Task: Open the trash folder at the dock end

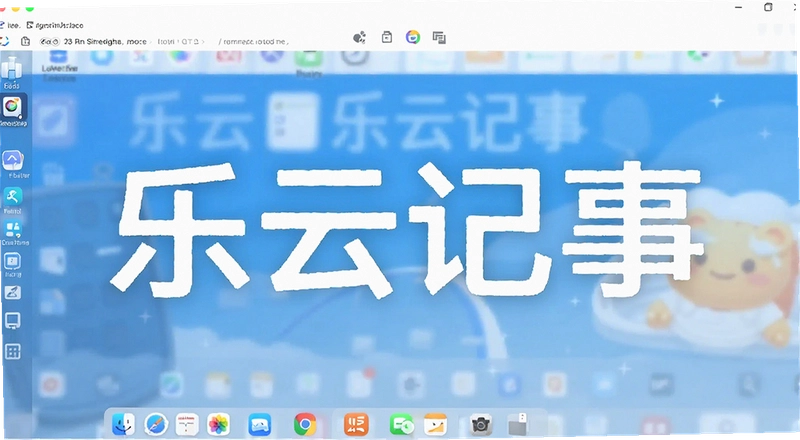Action: 517,425
